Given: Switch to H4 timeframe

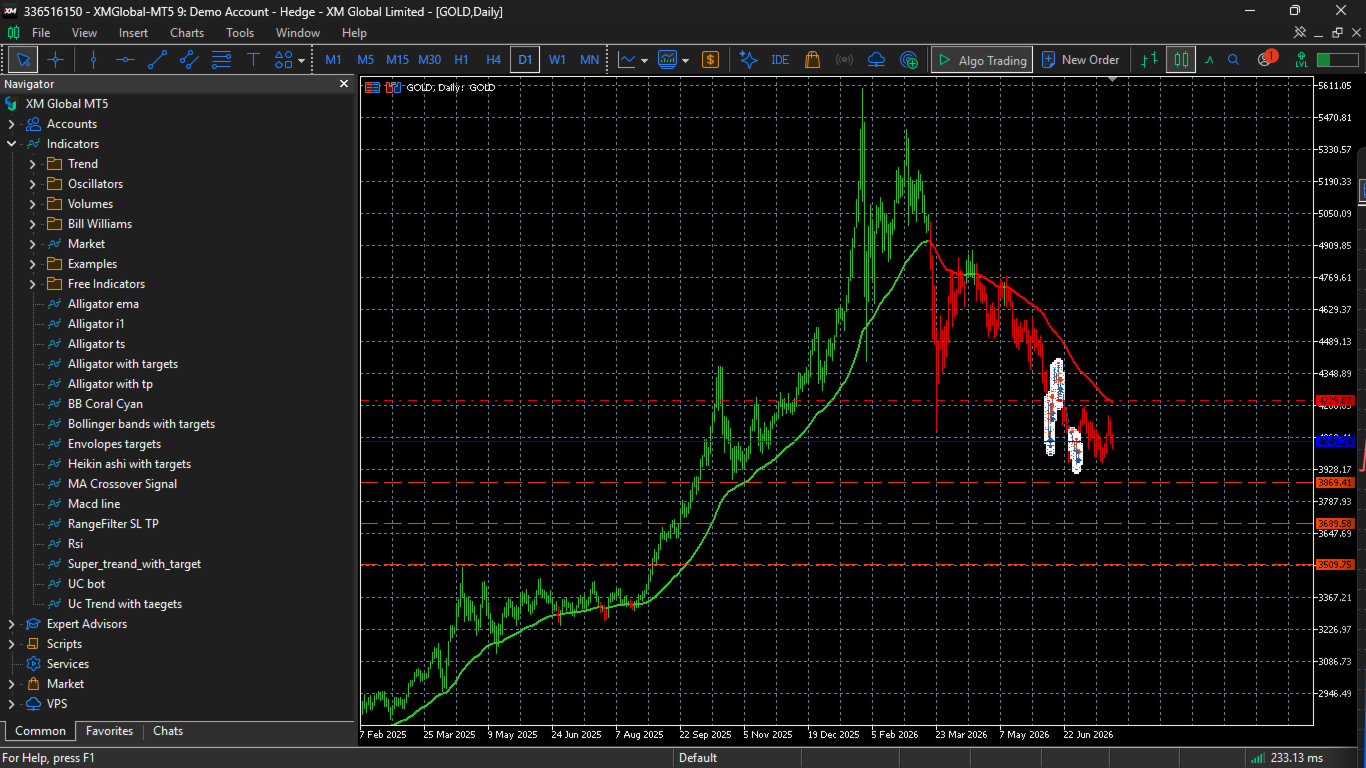Looking at the screenshot, I should (493, 60).
